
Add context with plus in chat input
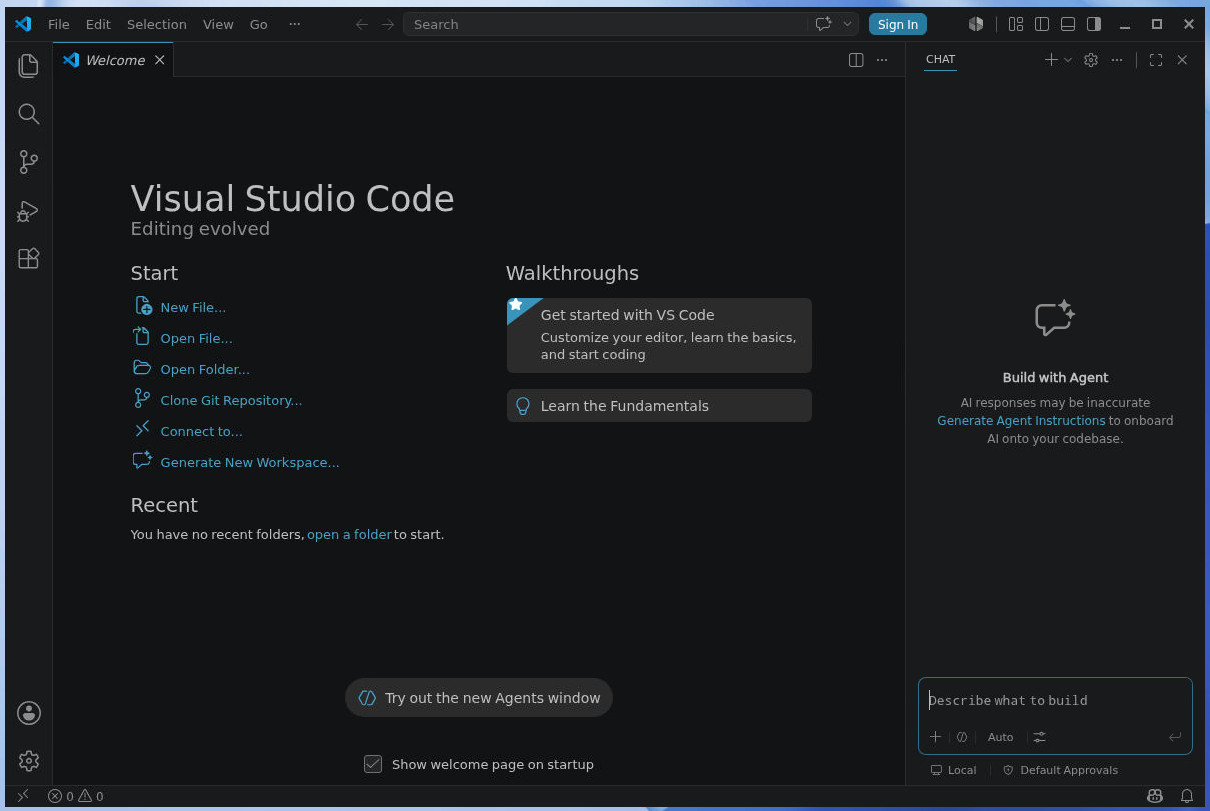pos(936,737)
